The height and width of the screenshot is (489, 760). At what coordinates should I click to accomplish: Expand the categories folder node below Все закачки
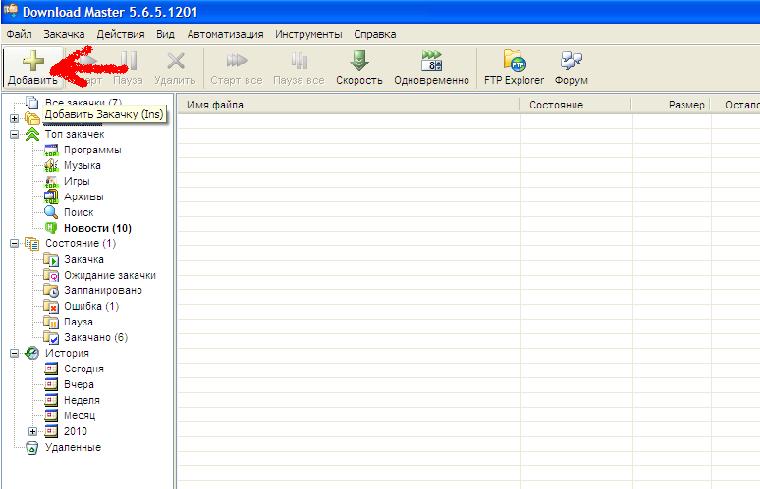15,118
